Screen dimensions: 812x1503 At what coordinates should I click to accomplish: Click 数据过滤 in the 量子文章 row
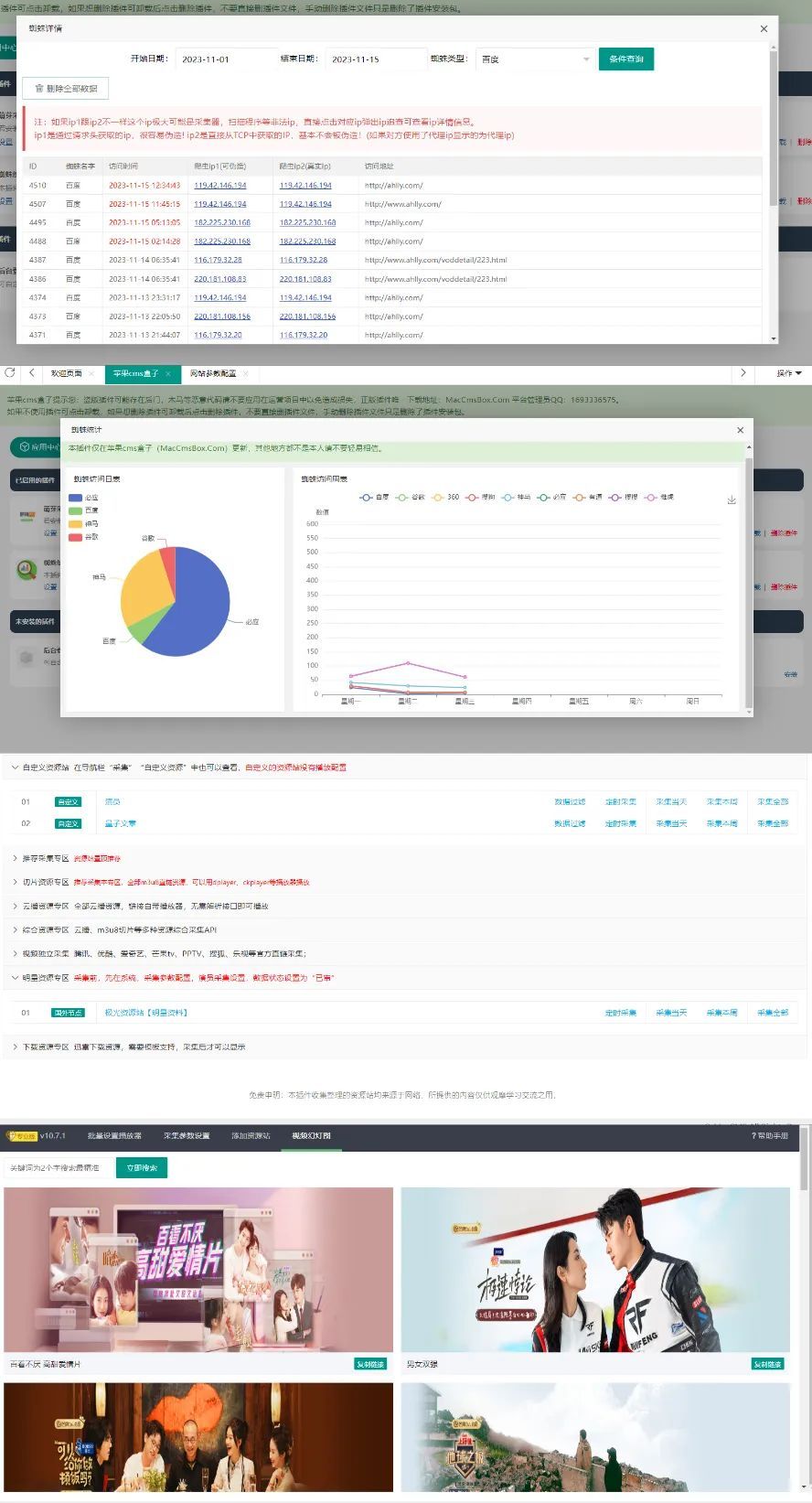click(570, 823)
